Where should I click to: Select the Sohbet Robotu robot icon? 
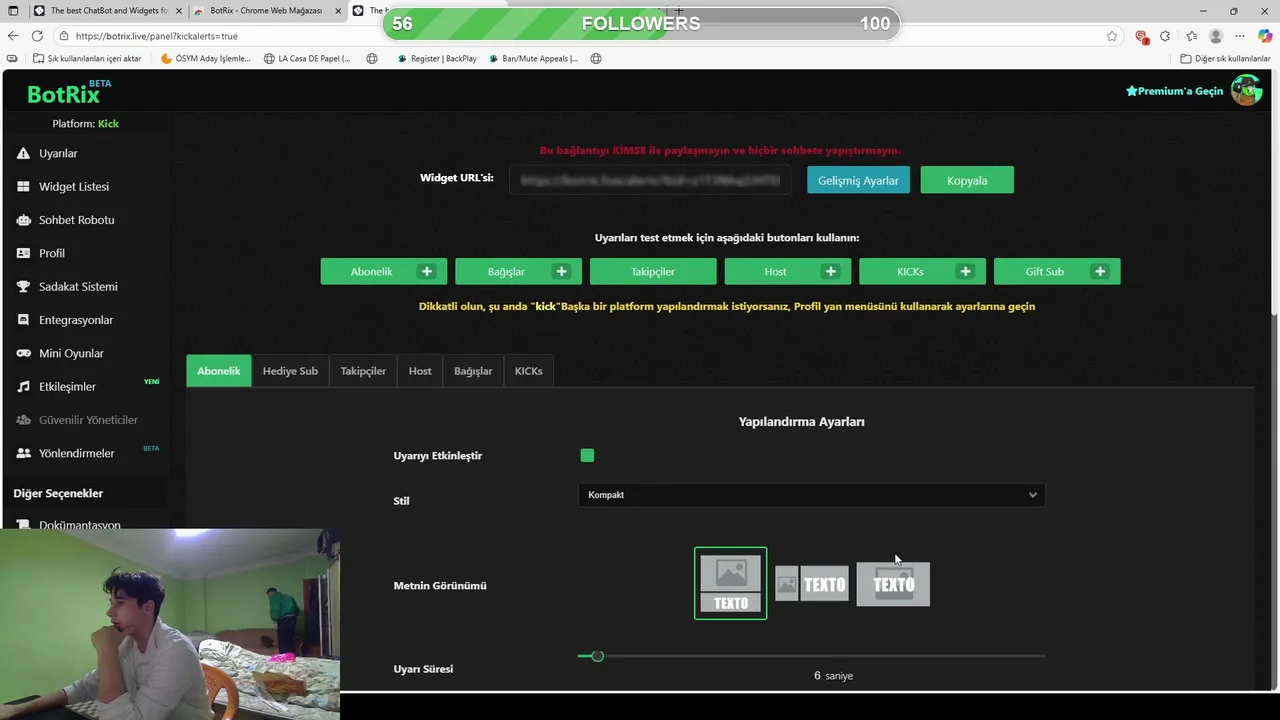point(24,220)
